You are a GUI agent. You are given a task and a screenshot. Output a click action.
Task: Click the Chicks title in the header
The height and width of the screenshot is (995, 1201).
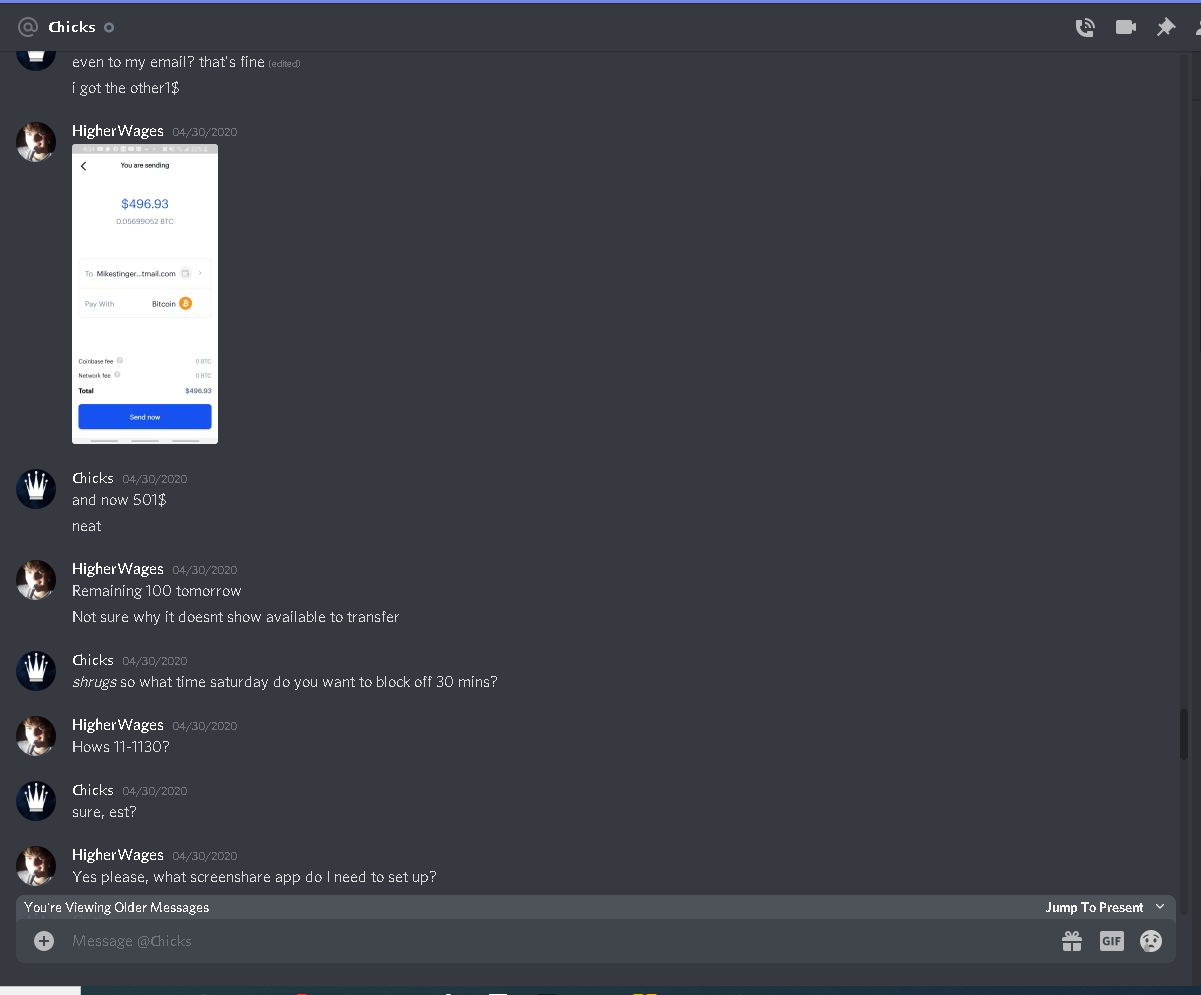(x=72, y=27)
